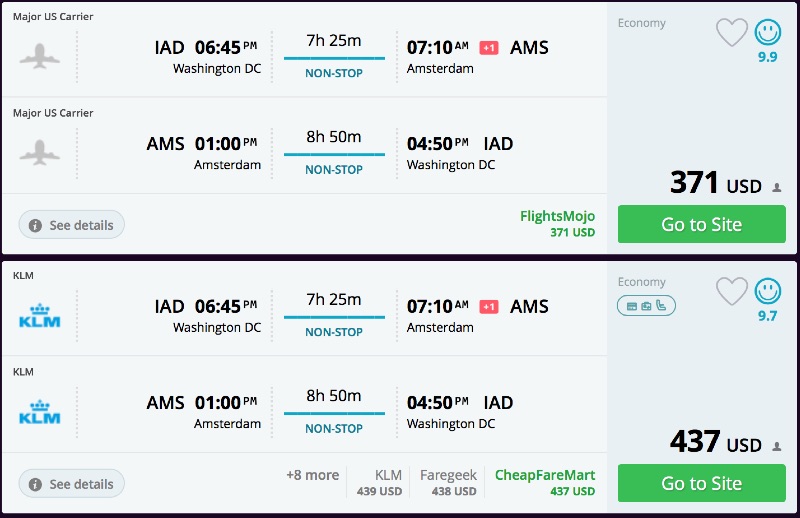Click the person icon beside 437 USD
Viewport: 800px width, 518px height.
coord(776,446)
